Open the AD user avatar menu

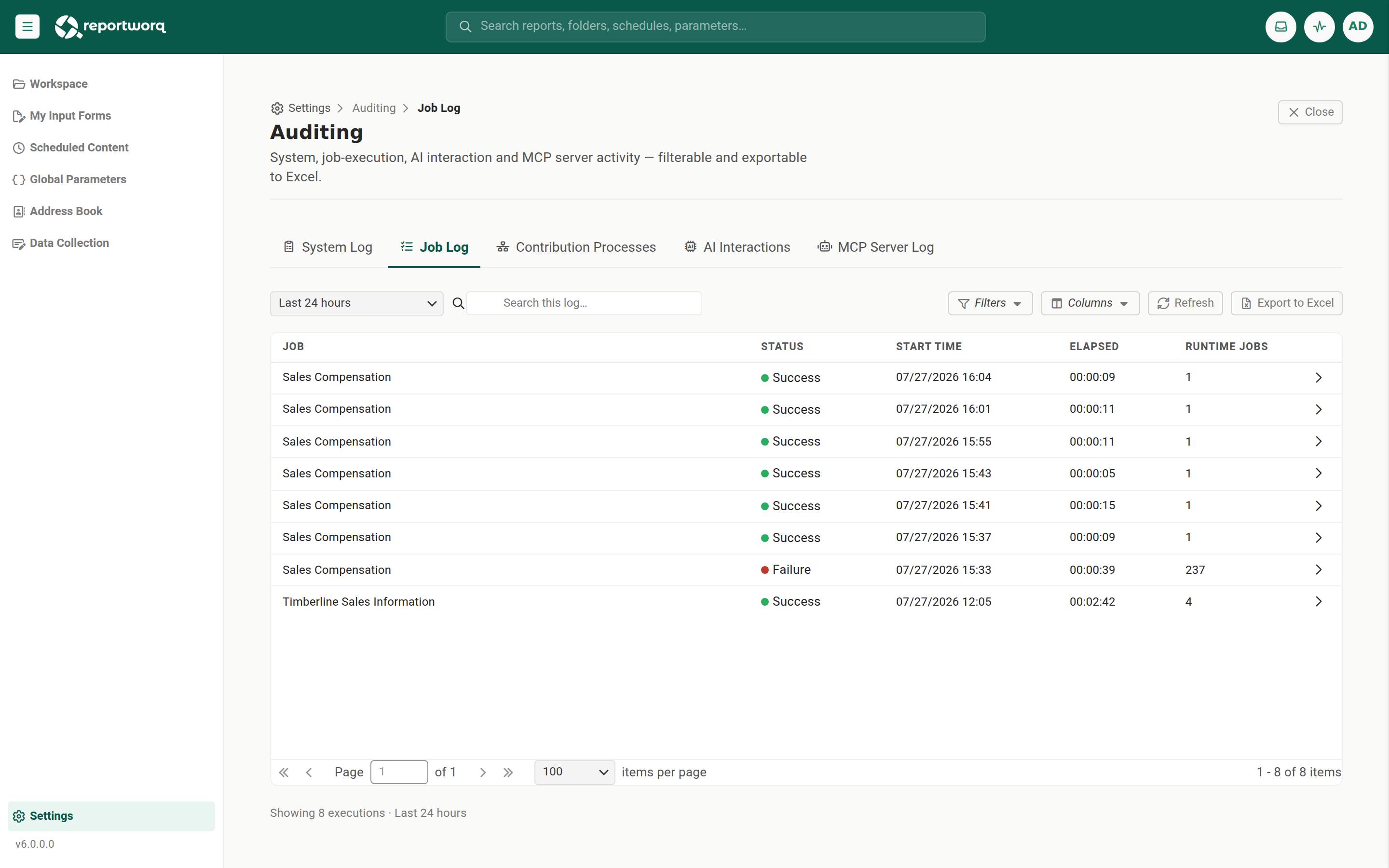(x=1358, y=27)
